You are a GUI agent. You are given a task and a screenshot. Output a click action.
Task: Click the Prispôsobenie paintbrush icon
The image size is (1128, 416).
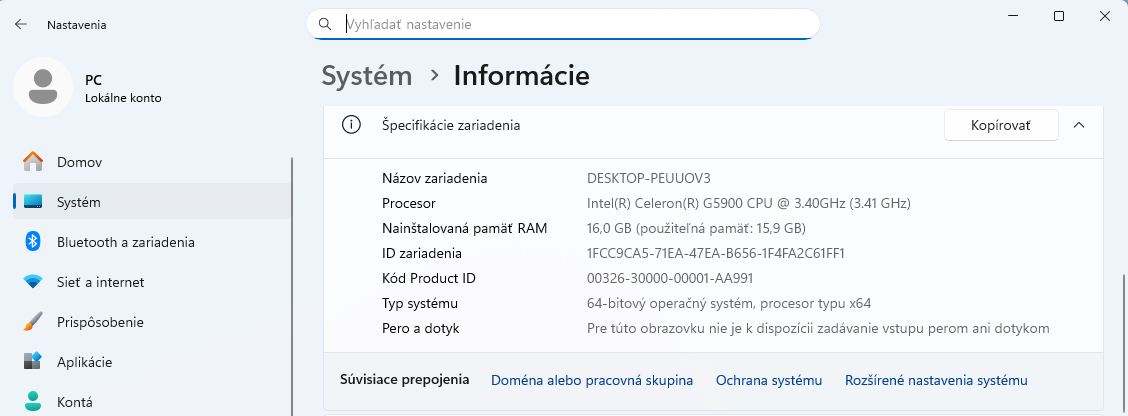[x=33, y=322]
